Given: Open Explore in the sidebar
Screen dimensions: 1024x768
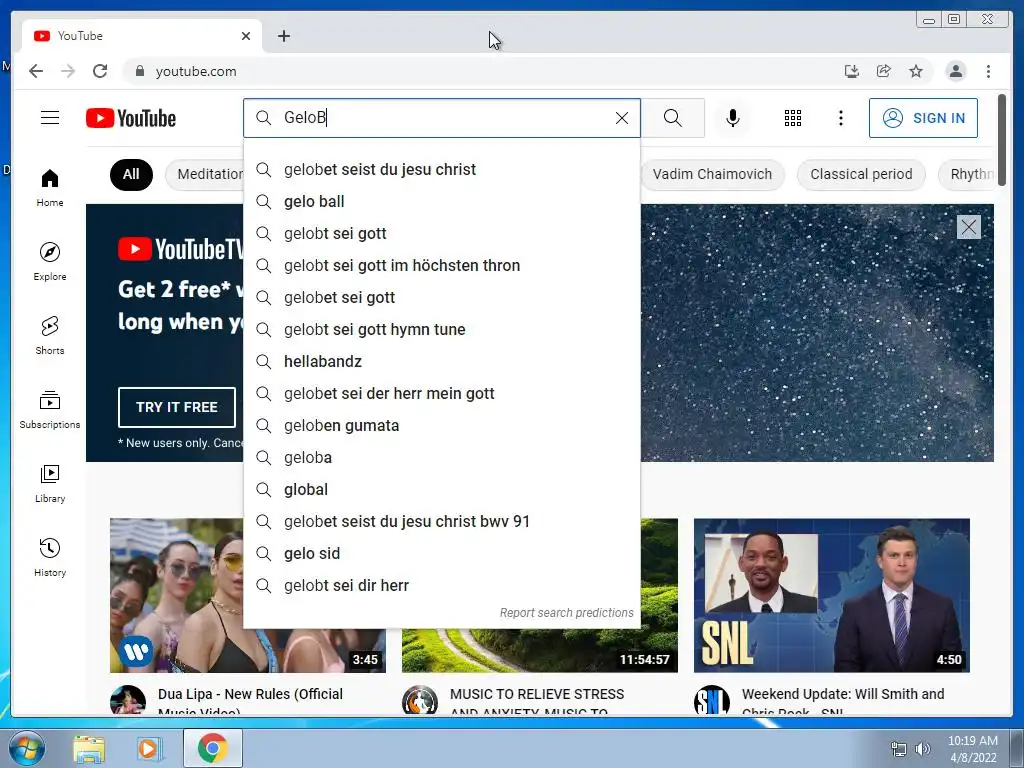Looking at the screenshot, I should [x=50, y=261].
